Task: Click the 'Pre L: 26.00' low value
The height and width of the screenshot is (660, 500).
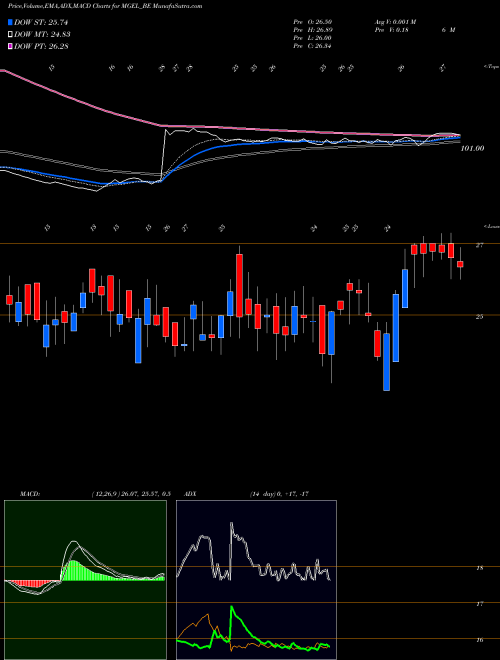Action: pyautogui.click(x=312, y=38)
